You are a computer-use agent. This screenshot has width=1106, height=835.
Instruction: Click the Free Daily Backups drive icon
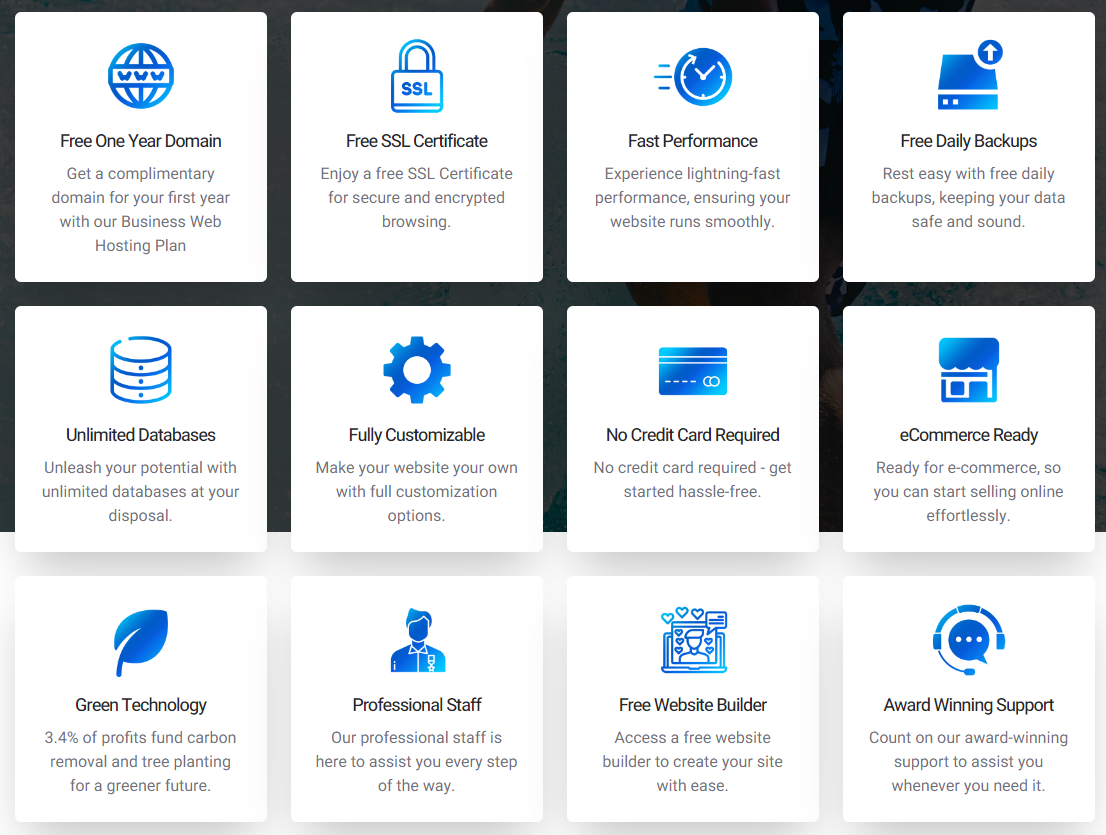pyautogui.click(x=969, y=76)
